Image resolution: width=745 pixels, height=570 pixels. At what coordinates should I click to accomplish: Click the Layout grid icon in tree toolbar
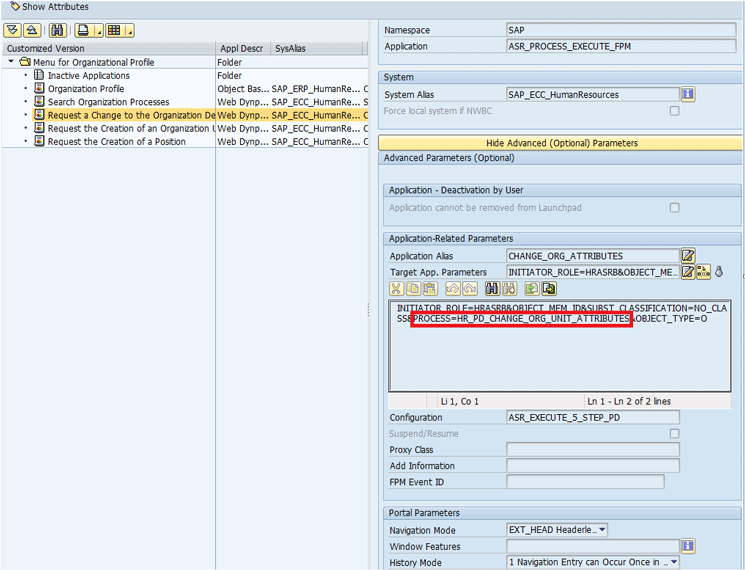[115, 30]
